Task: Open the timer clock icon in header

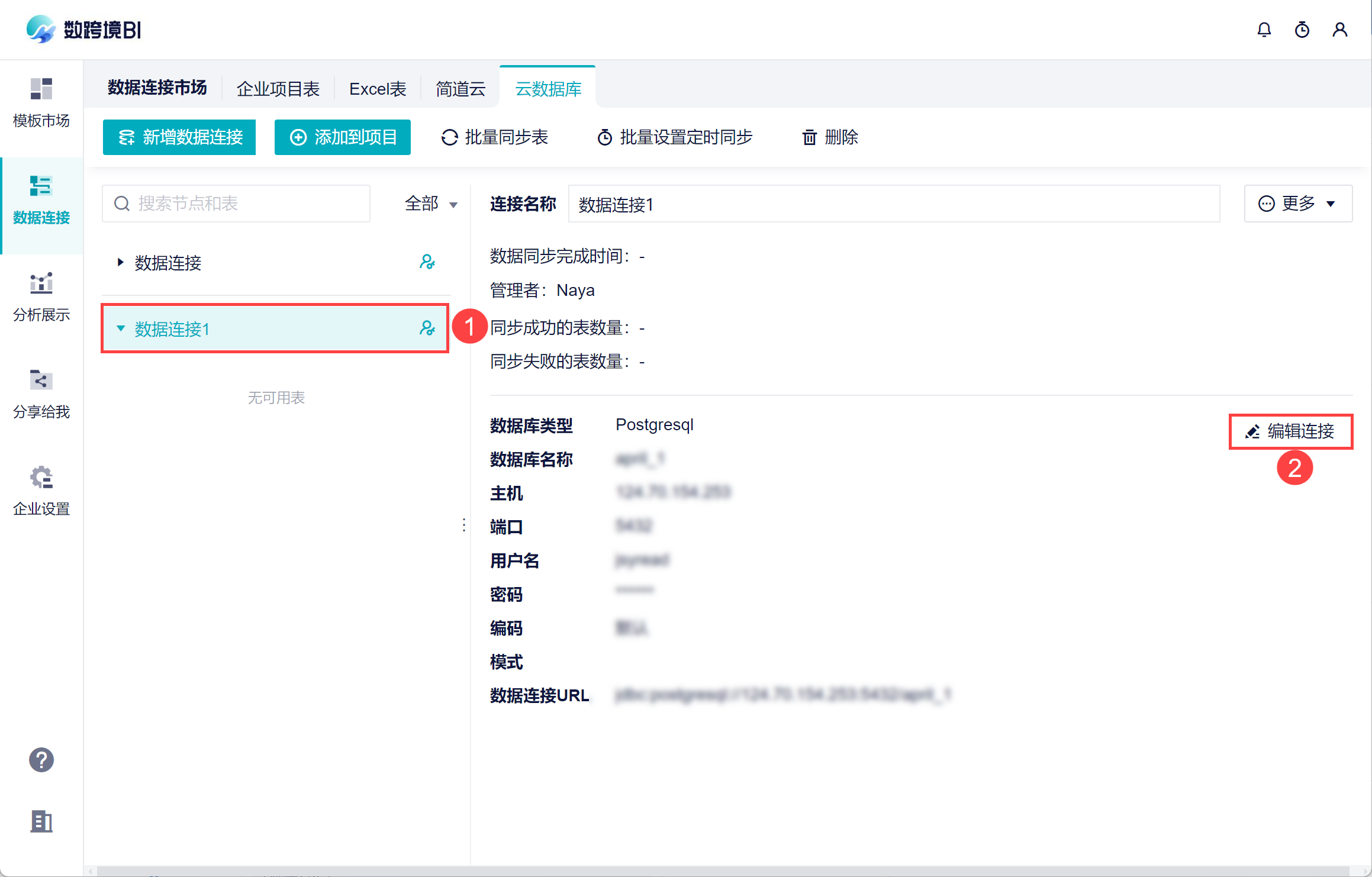Action: pos(1302,30)
